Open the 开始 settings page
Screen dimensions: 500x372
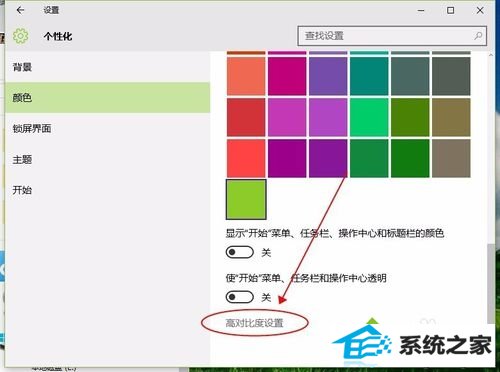point(107,190)
